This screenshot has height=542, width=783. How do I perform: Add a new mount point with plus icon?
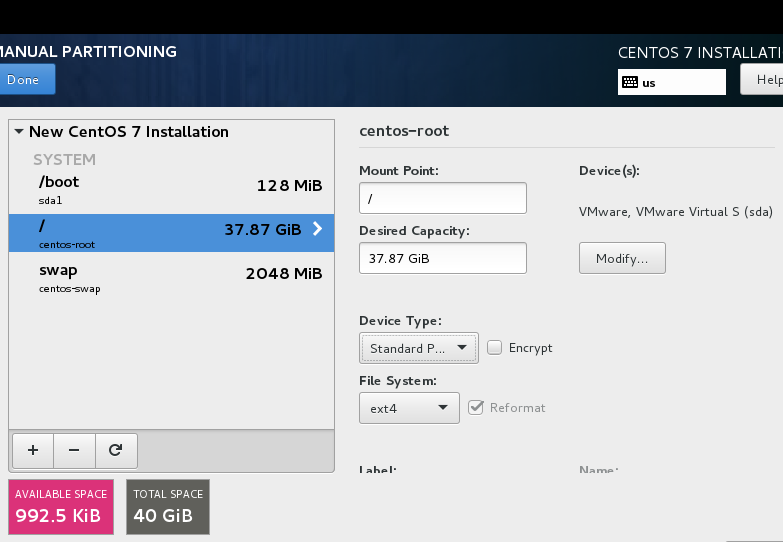point(33,451)
